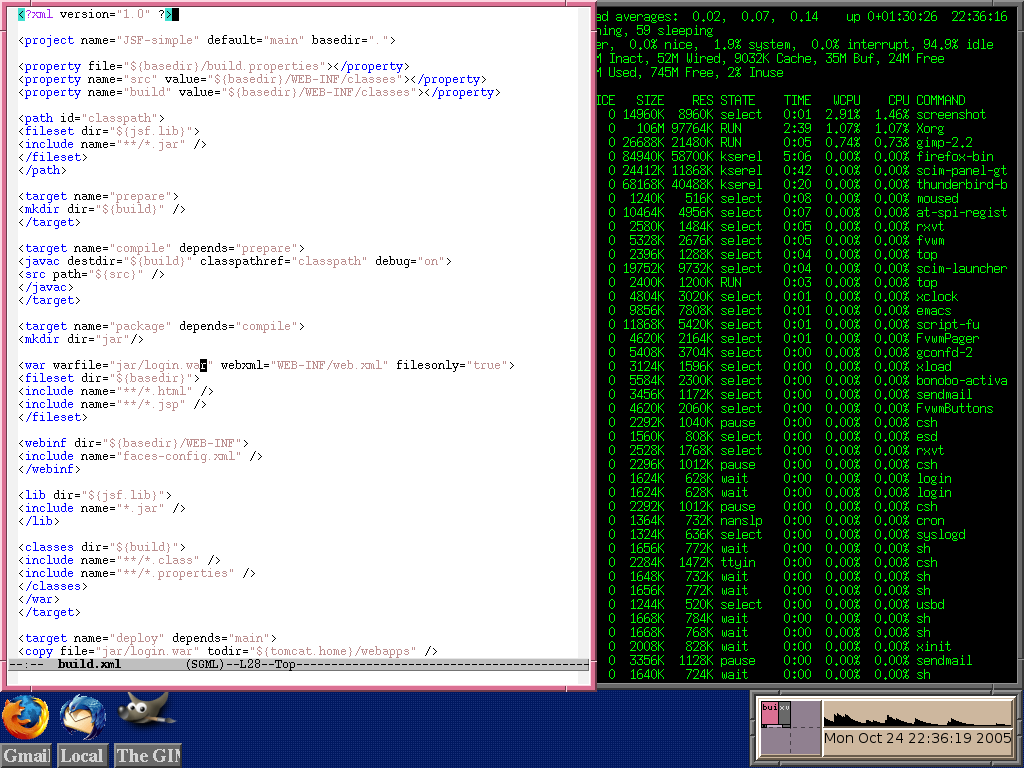This screenshot has width=1024, height=768.
Task: Click the emacs process row in top
Action: (x=803, y=311)
